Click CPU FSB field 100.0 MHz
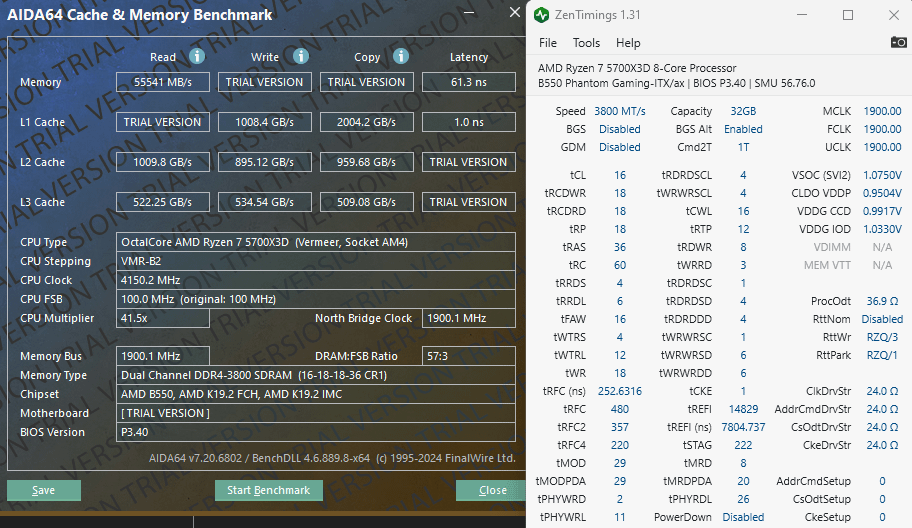Image resolution: width=912 pixels, height=528 pixels. (x=316, y=299)
